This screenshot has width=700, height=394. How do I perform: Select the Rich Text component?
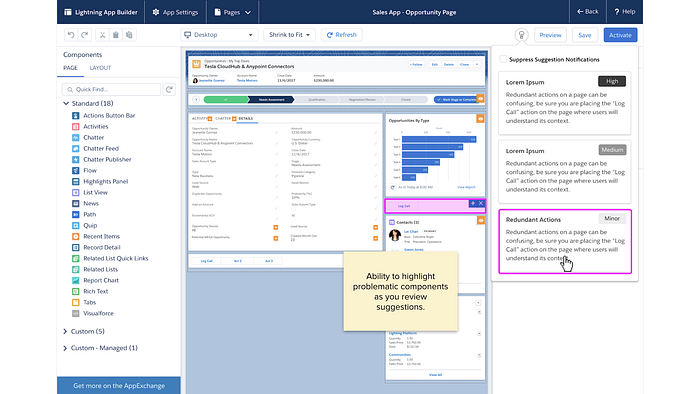pos(90,291)
